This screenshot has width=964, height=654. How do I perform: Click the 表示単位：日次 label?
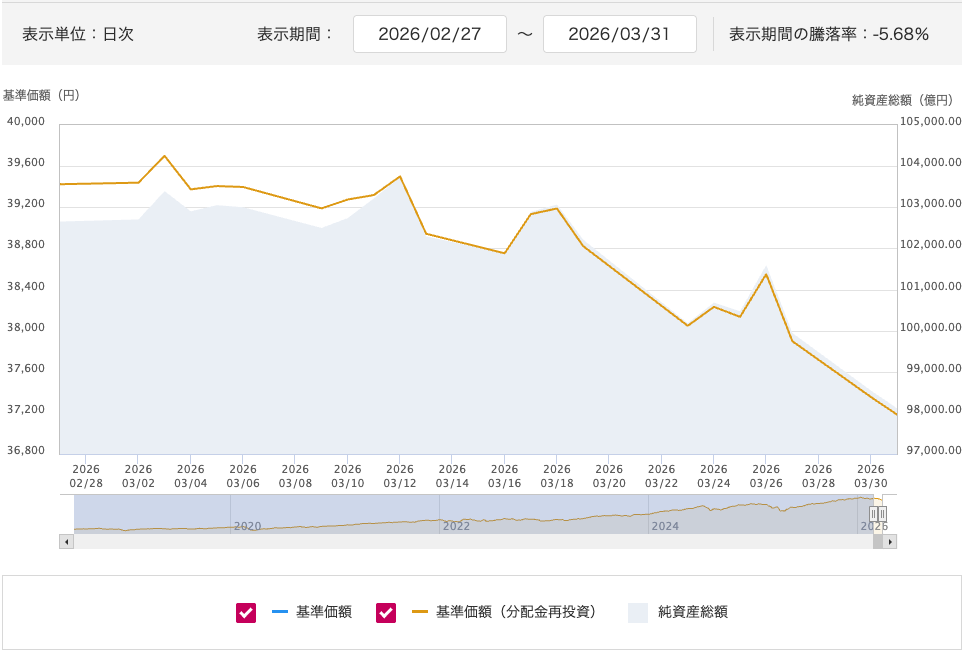tap(78, 34)
